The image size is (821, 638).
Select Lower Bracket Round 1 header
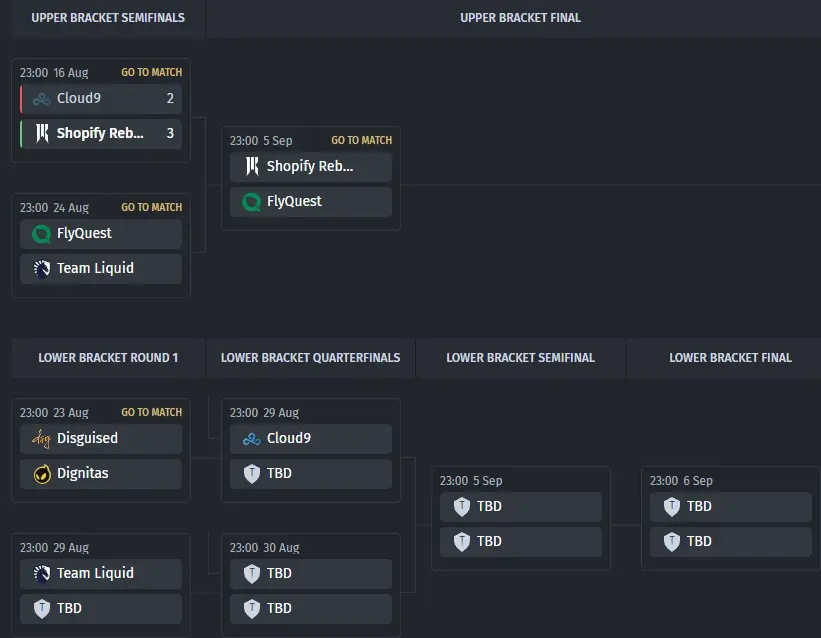point(108,358)
